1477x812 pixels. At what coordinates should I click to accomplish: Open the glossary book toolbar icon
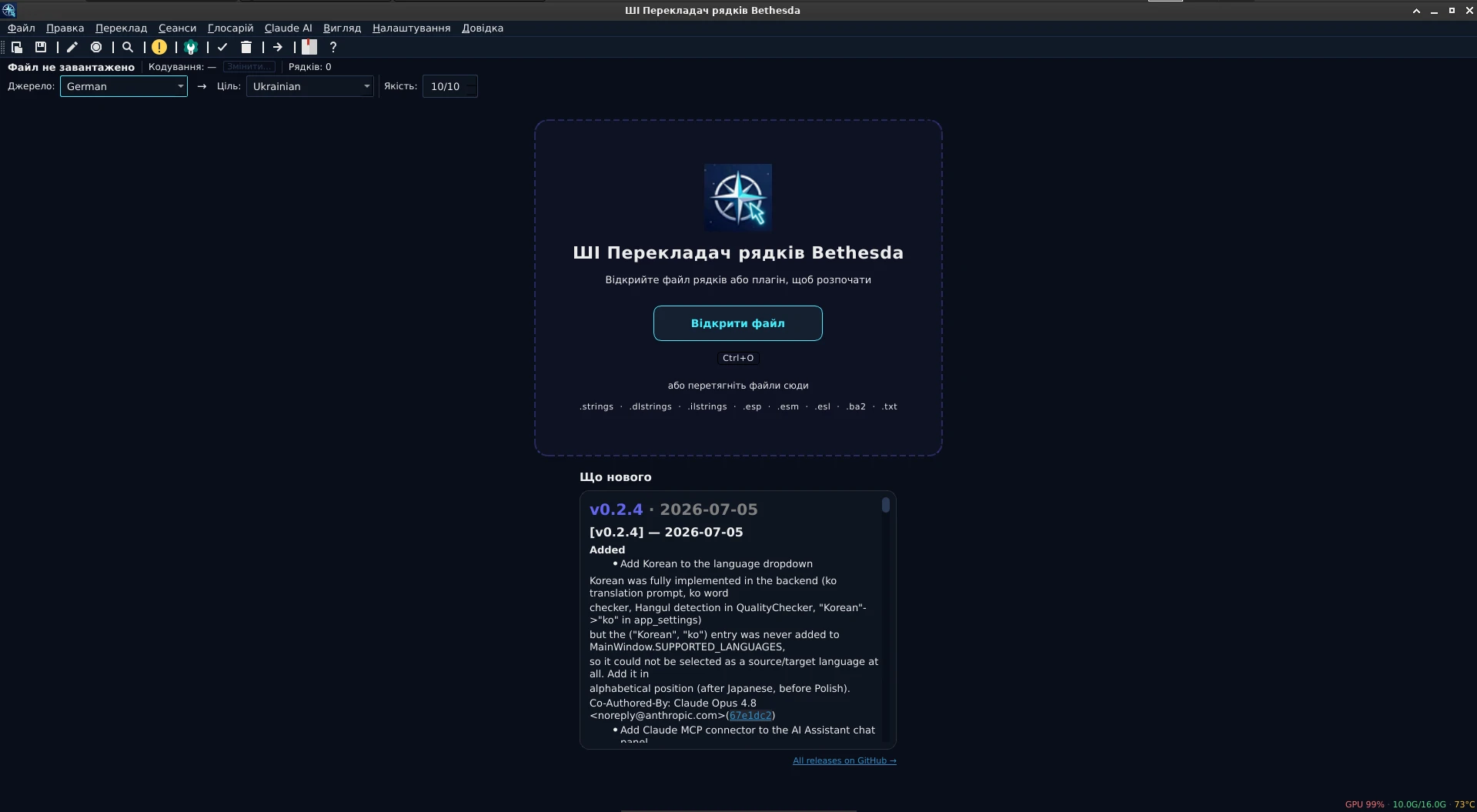pos(309,47)
